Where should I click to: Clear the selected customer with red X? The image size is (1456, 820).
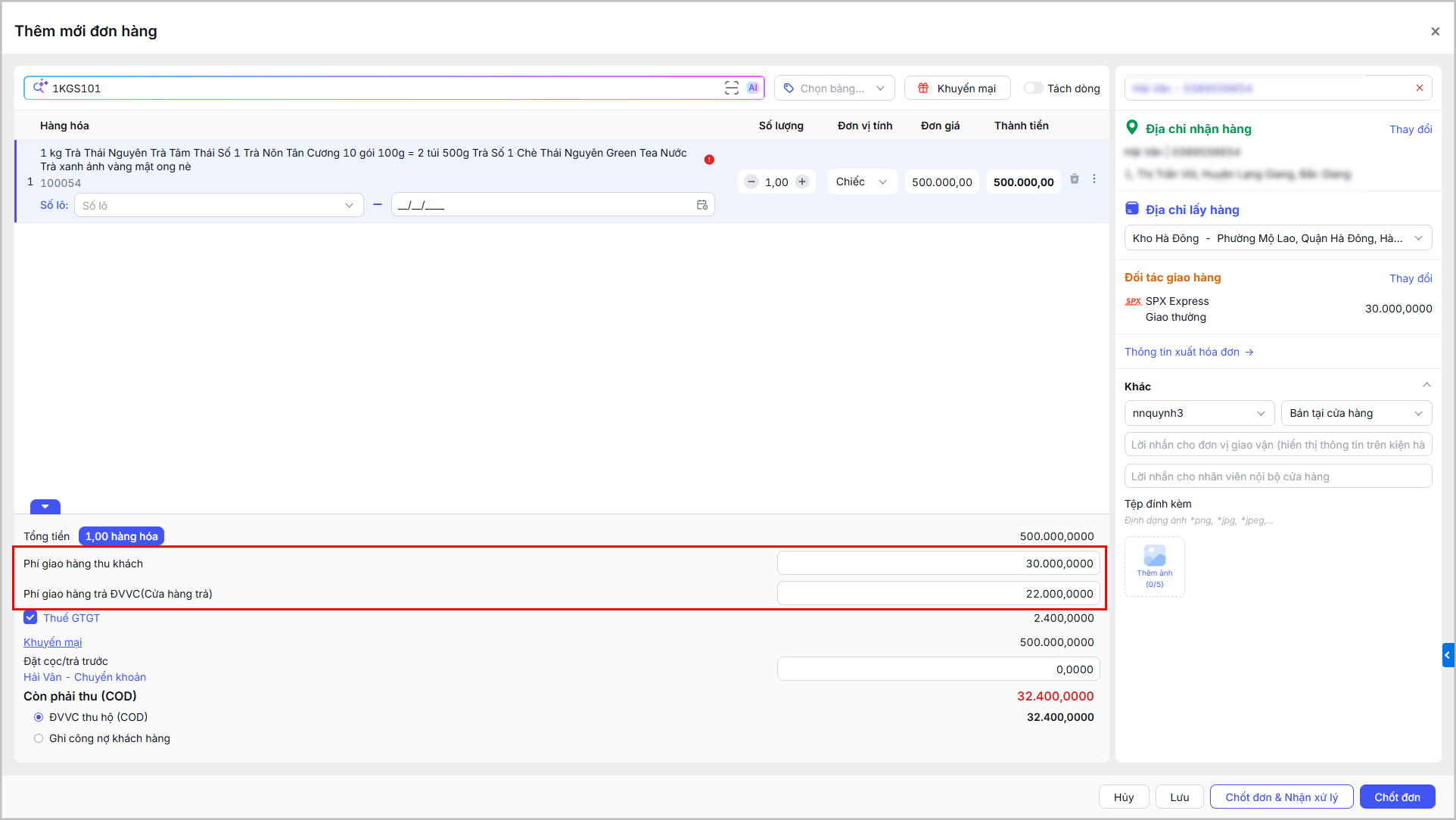1420,88
